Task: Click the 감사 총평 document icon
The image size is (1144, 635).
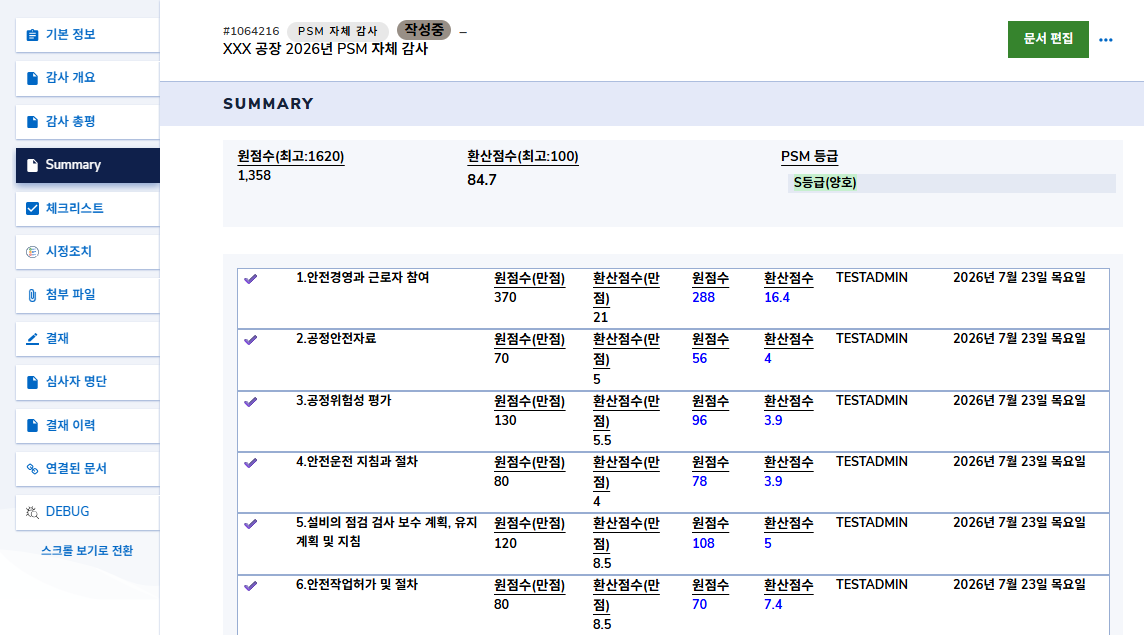Action: tap(32, 122)
